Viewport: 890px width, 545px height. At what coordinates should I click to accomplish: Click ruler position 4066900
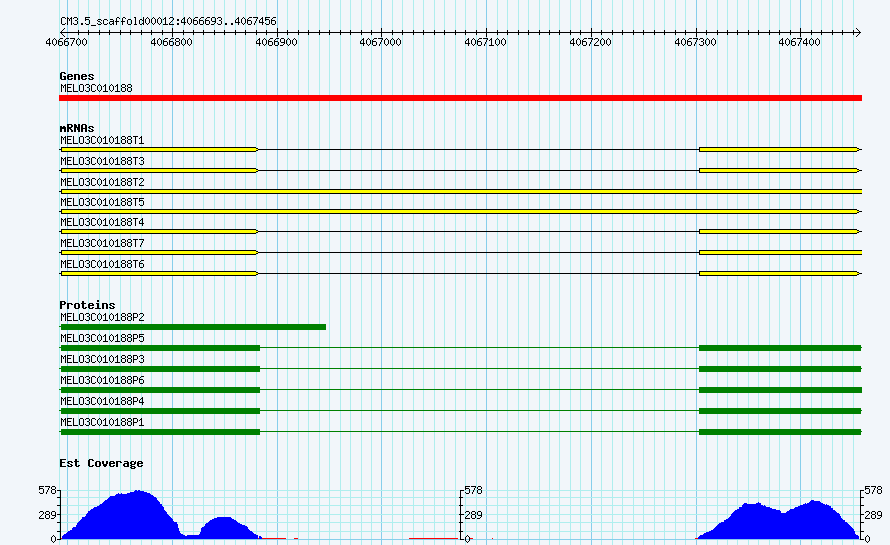click(x=276, y=42)
